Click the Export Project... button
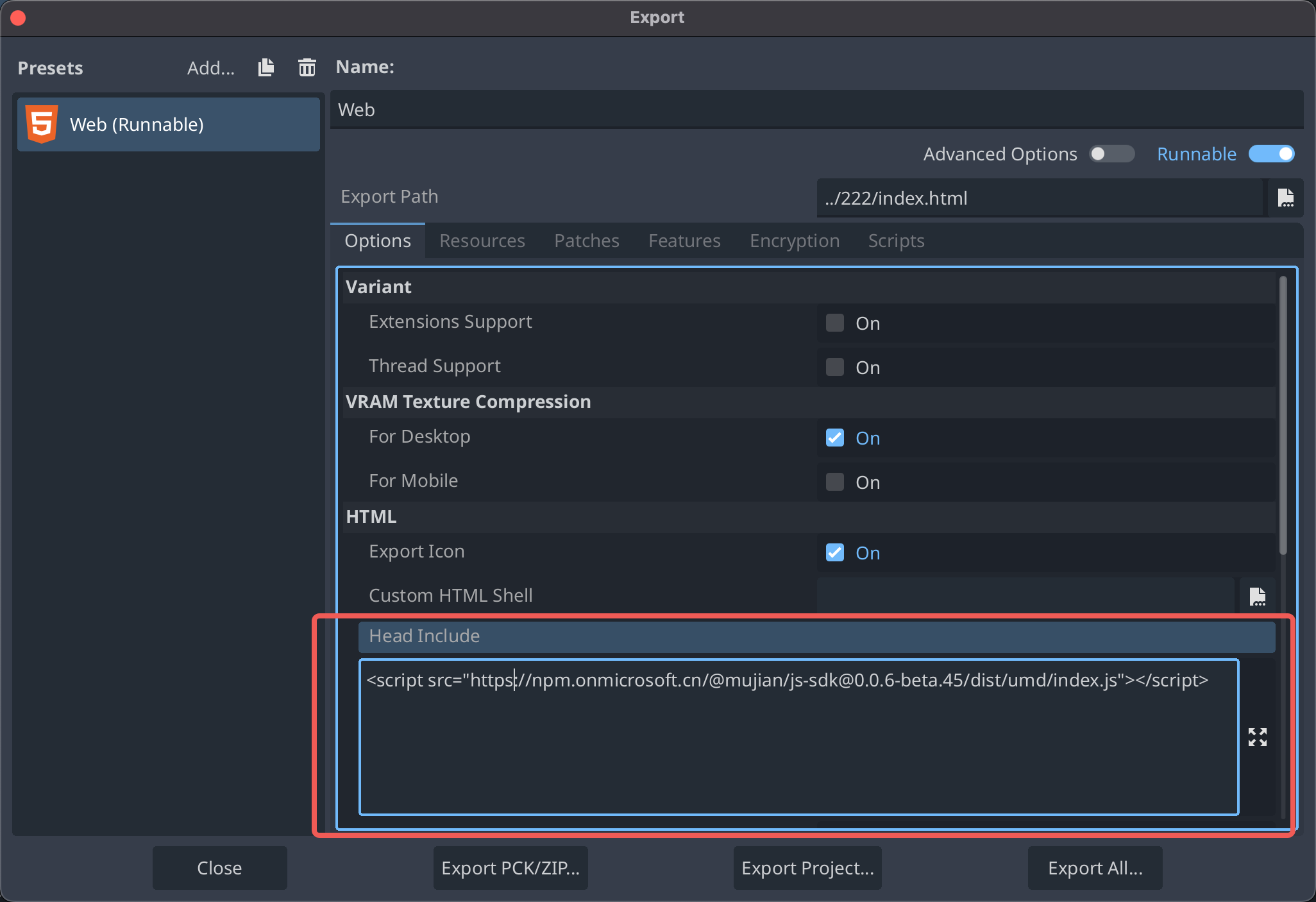 tap(807, 868)
